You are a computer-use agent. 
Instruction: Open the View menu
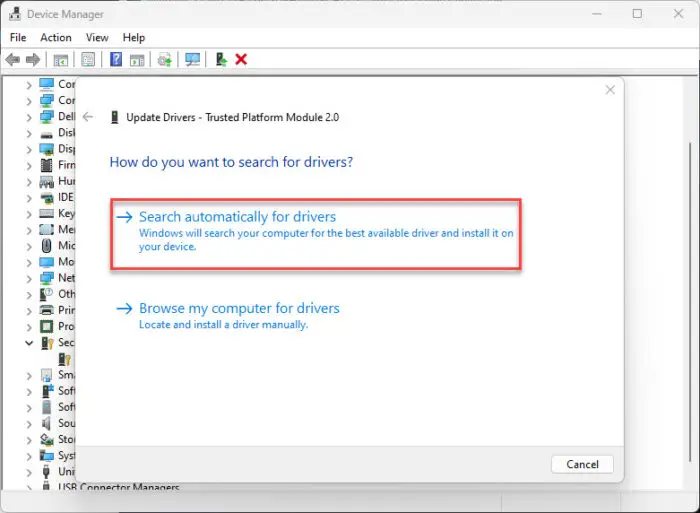click(97, 37)
